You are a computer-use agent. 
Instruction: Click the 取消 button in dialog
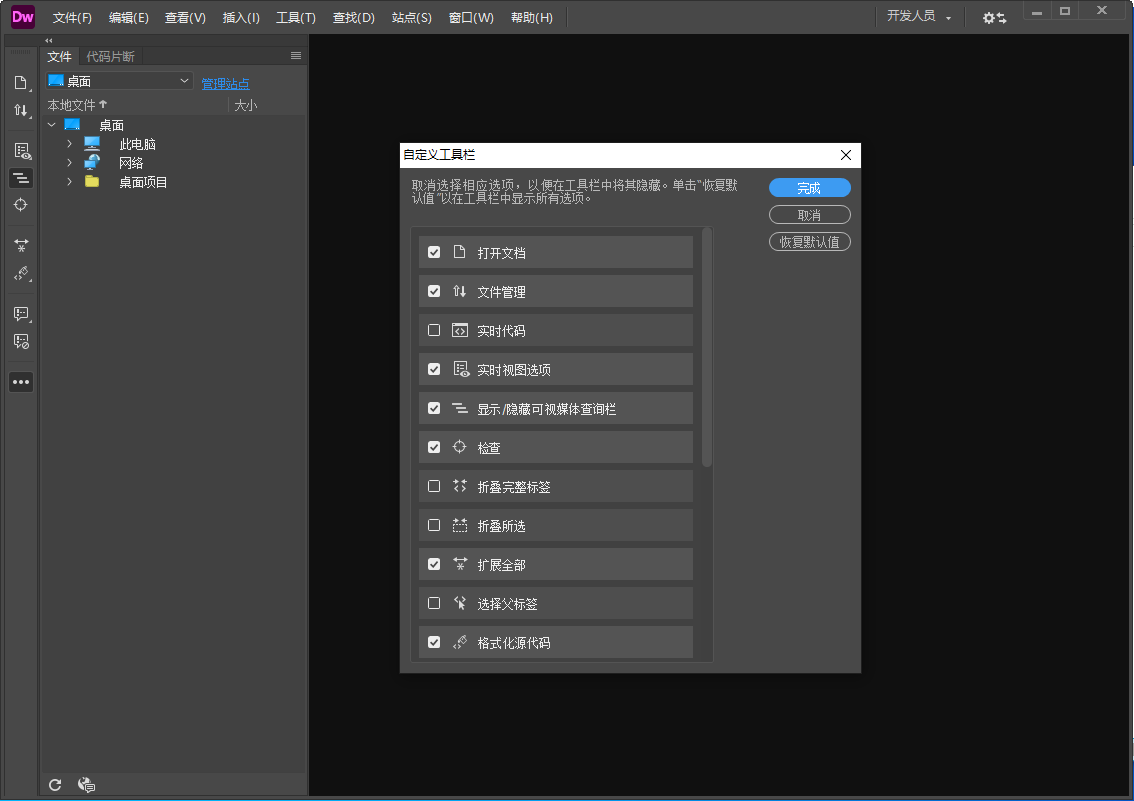tap(809, 215)
